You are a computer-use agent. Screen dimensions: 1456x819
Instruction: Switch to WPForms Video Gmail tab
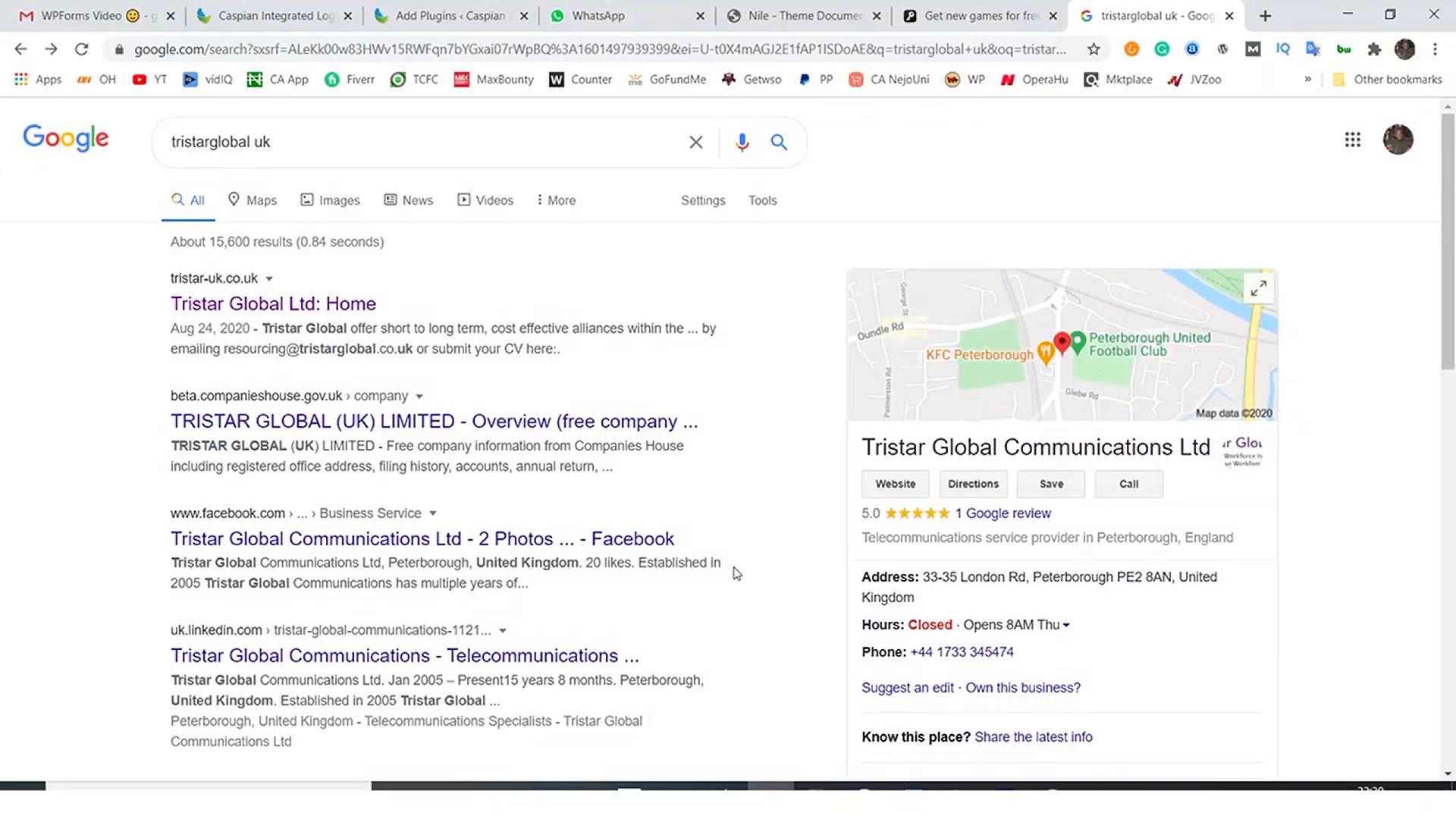[96, 16]
